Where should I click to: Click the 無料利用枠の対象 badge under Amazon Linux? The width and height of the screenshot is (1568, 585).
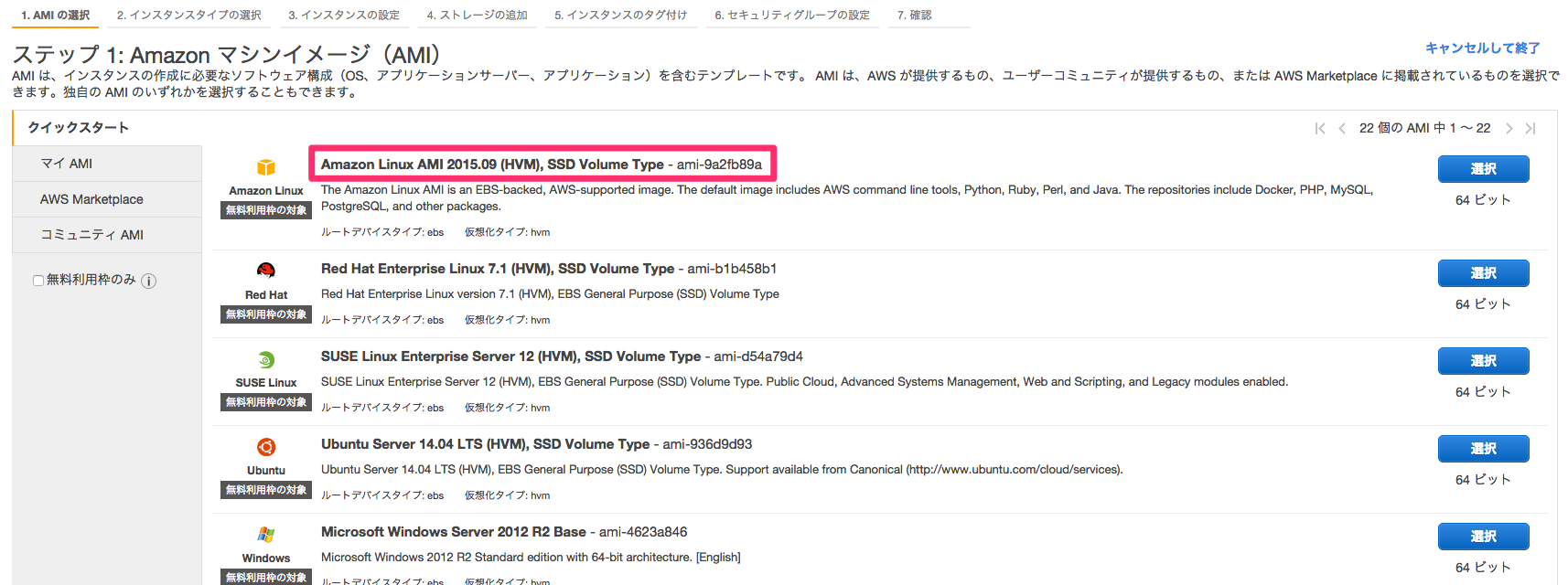coord(266,210)
